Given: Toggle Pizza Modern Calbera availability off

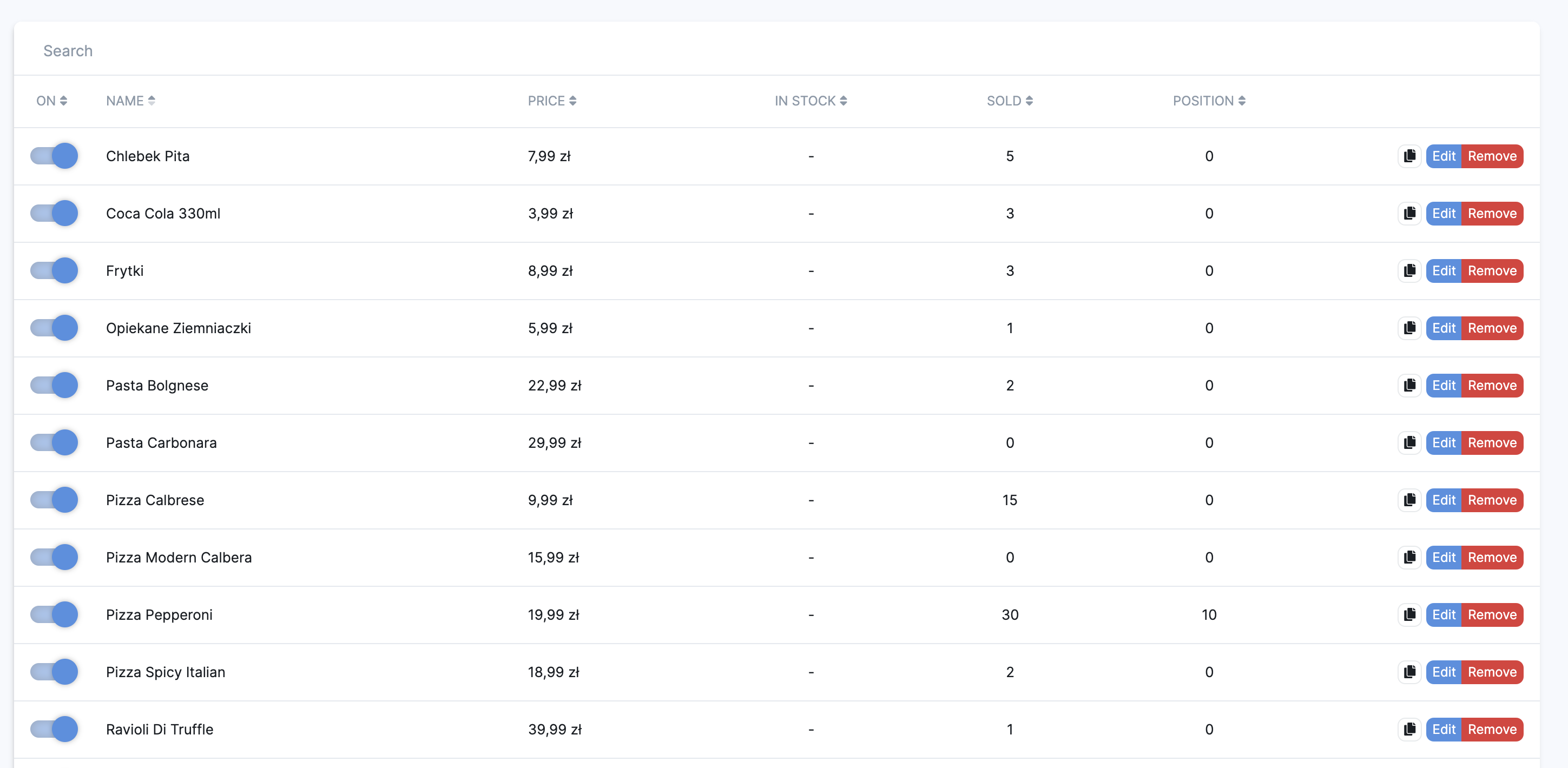Looking at the screenshot, I should [x=54, y=558].
